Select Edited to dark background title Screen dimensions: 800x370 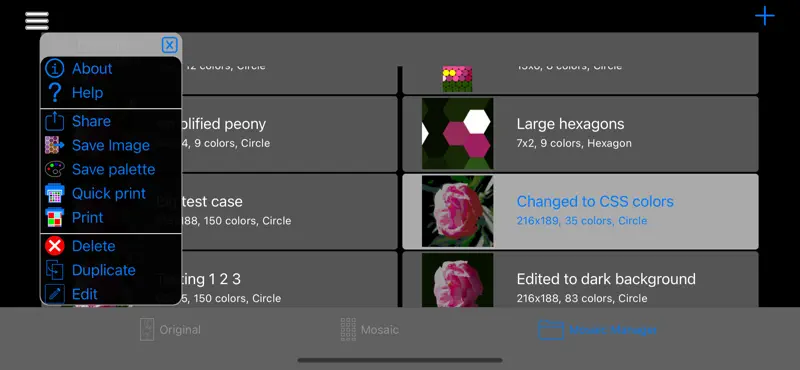click(x=606, y=279)
